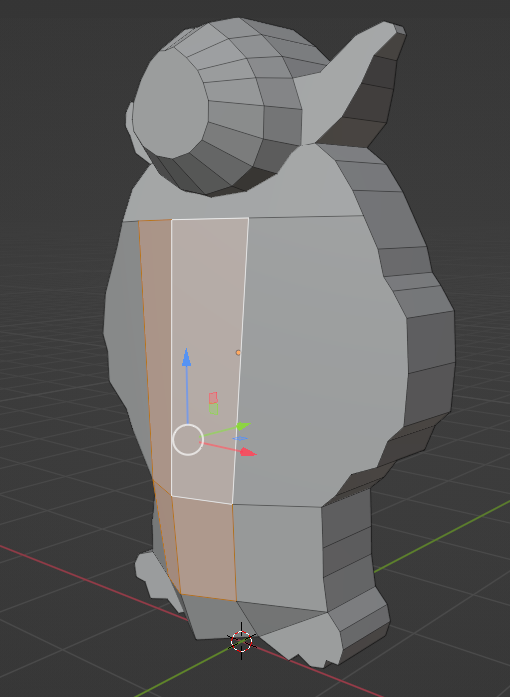510x697 pixels.
Task: Select the flat round front face of the snout
Action: (170, 104)
